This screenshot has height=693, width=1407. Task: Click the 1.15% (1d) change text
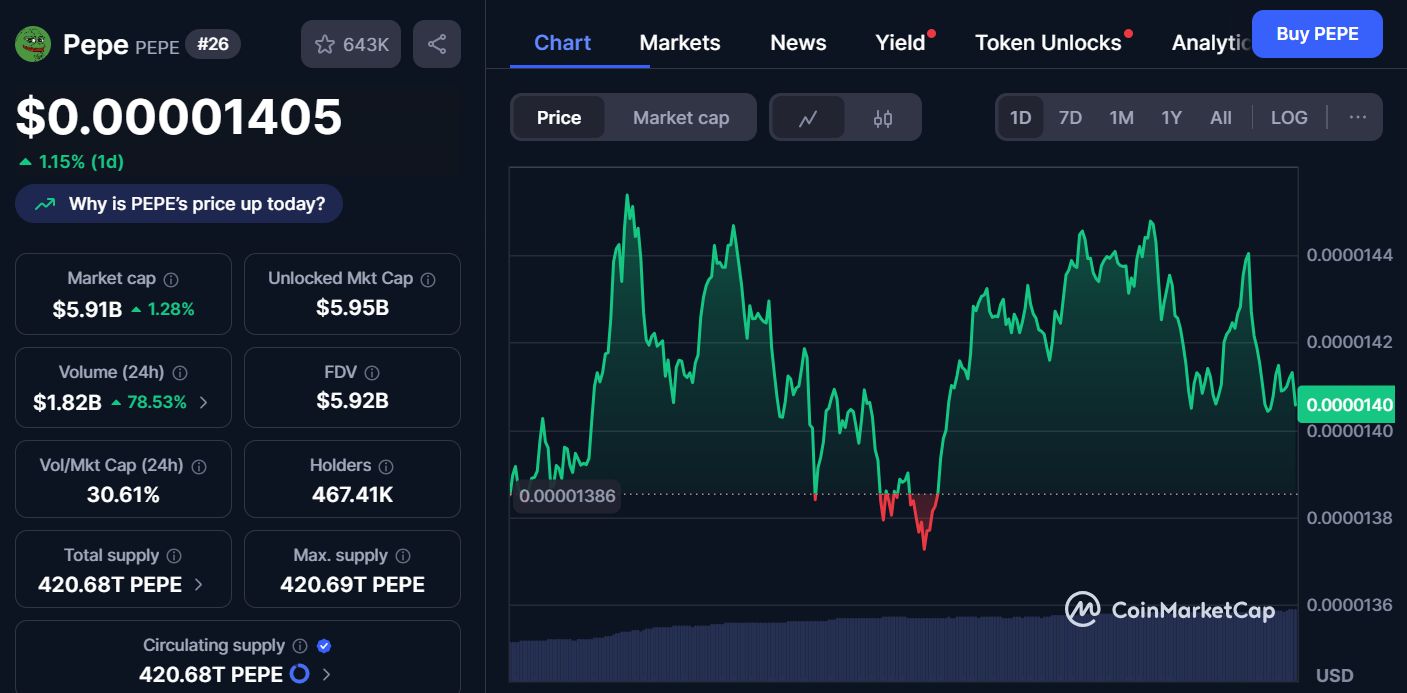tap(81, 162)
